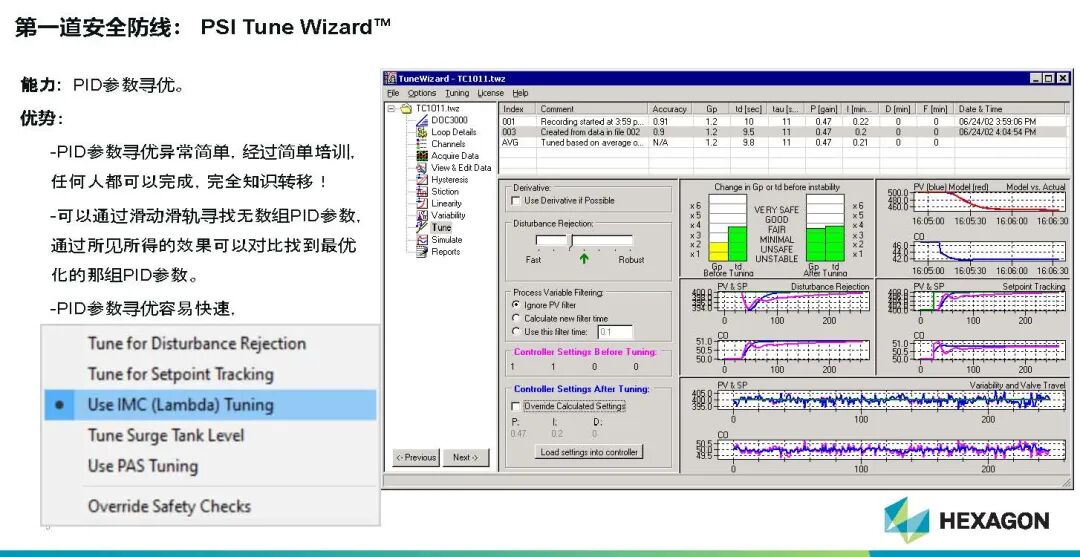Screen dimensions: 1080x557
Task: Click the filter time input field
Action: [615, 332]
